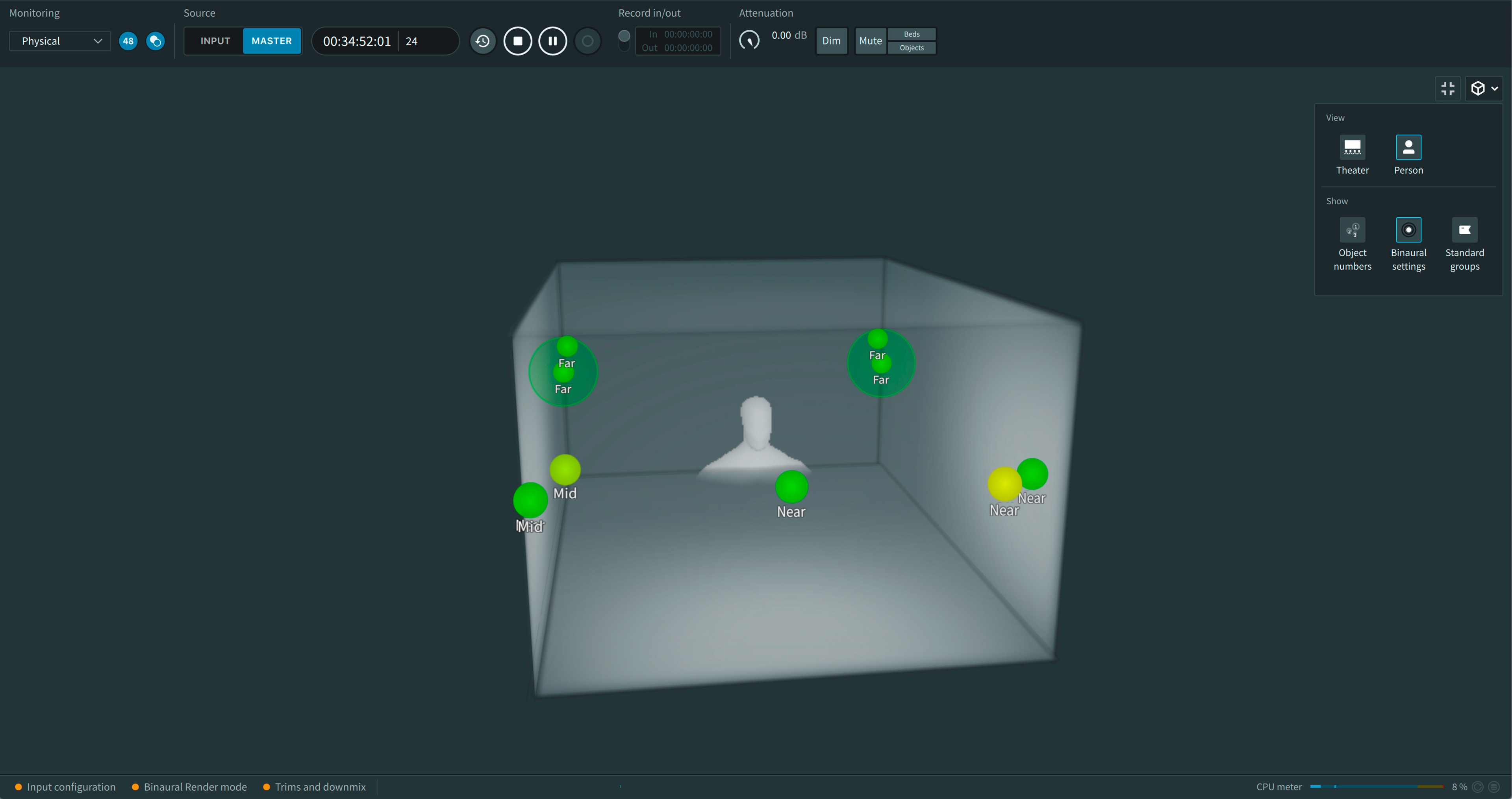
Task: Switch source to INPUT
Action: (x=215, y=41)
